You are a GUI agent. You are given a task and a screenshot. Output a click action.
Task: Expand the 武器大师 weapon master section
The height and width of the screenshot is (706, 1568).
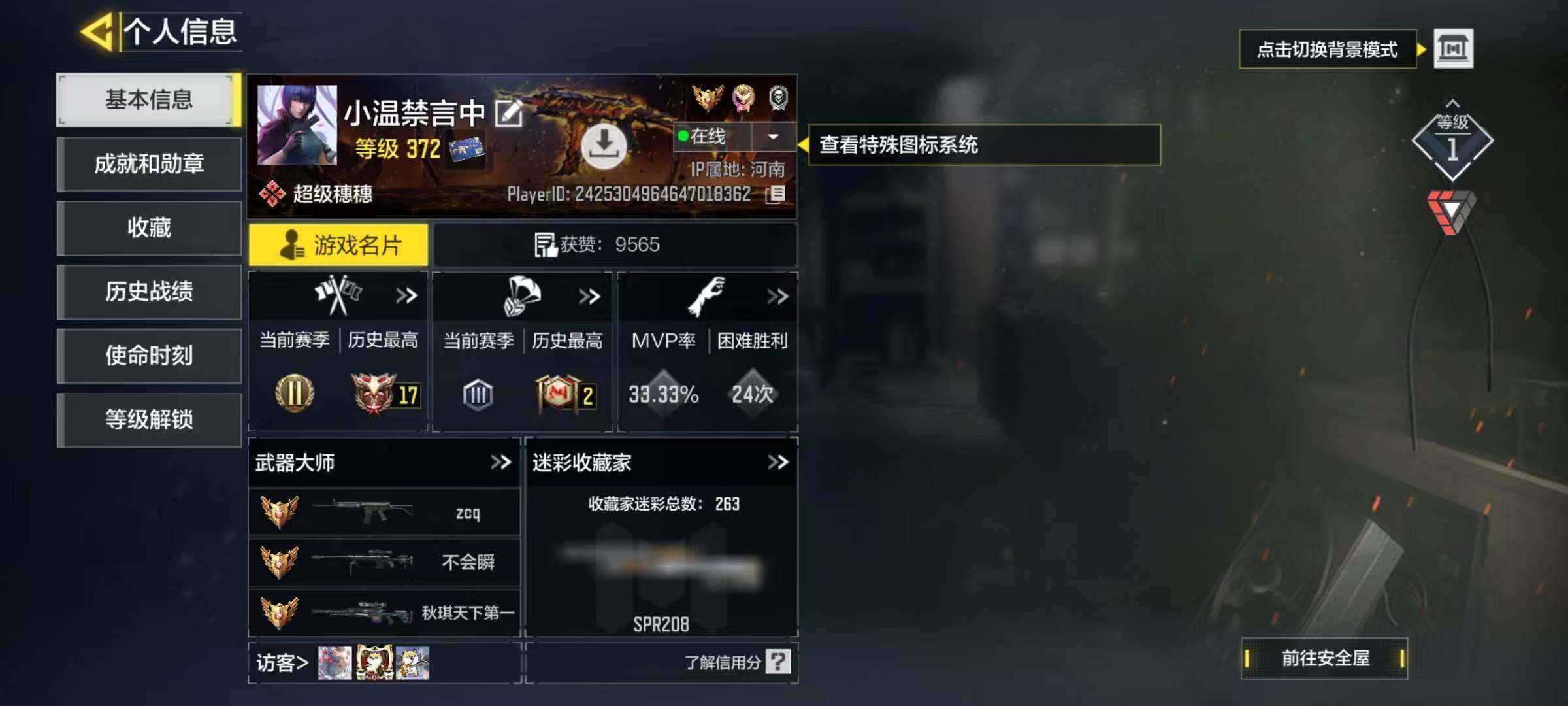pyautogui.click(x=500, y=462)
